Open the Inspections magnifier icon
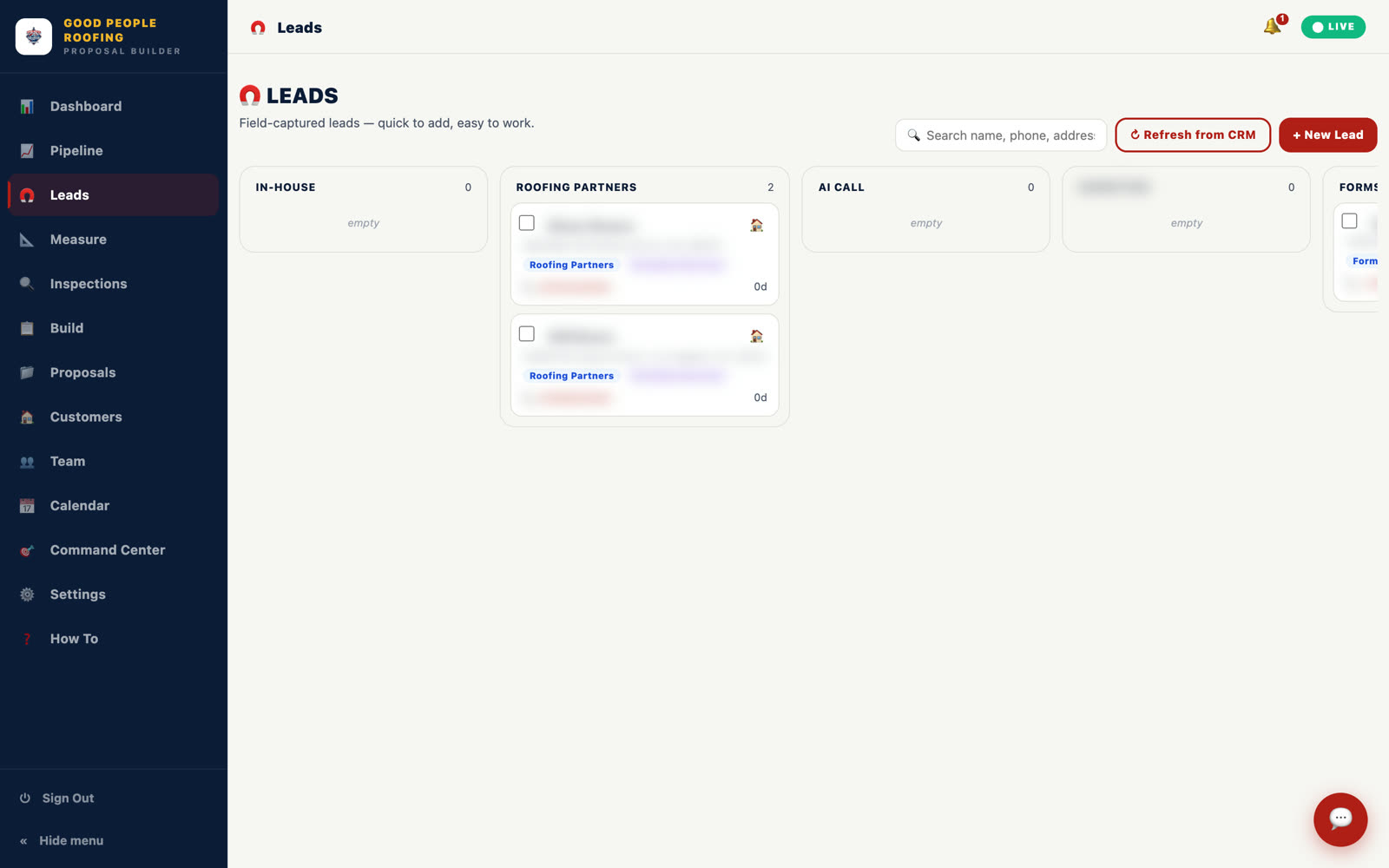The width and height of the screenshot is (1389, 868). (27, 284)
